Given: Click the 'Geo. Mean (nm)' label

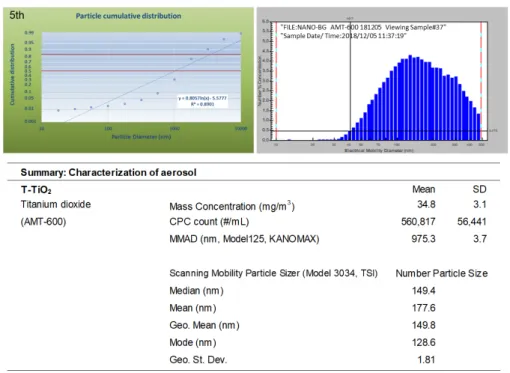Looking at the screenshot, I should coord(204,325).
